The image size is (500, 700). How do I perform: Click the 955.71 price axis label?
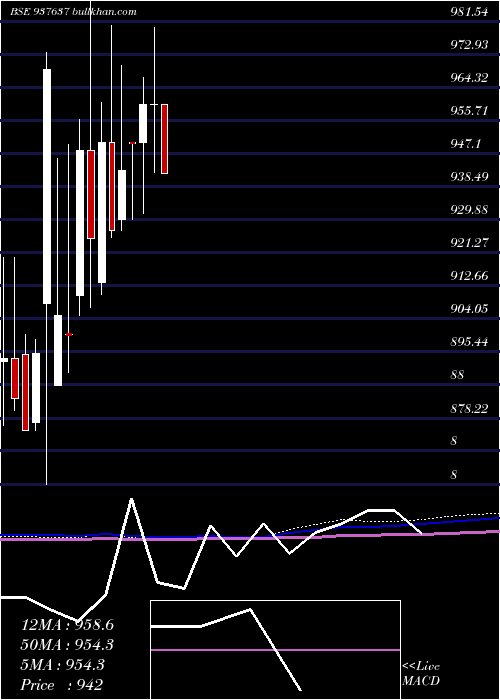468,111
